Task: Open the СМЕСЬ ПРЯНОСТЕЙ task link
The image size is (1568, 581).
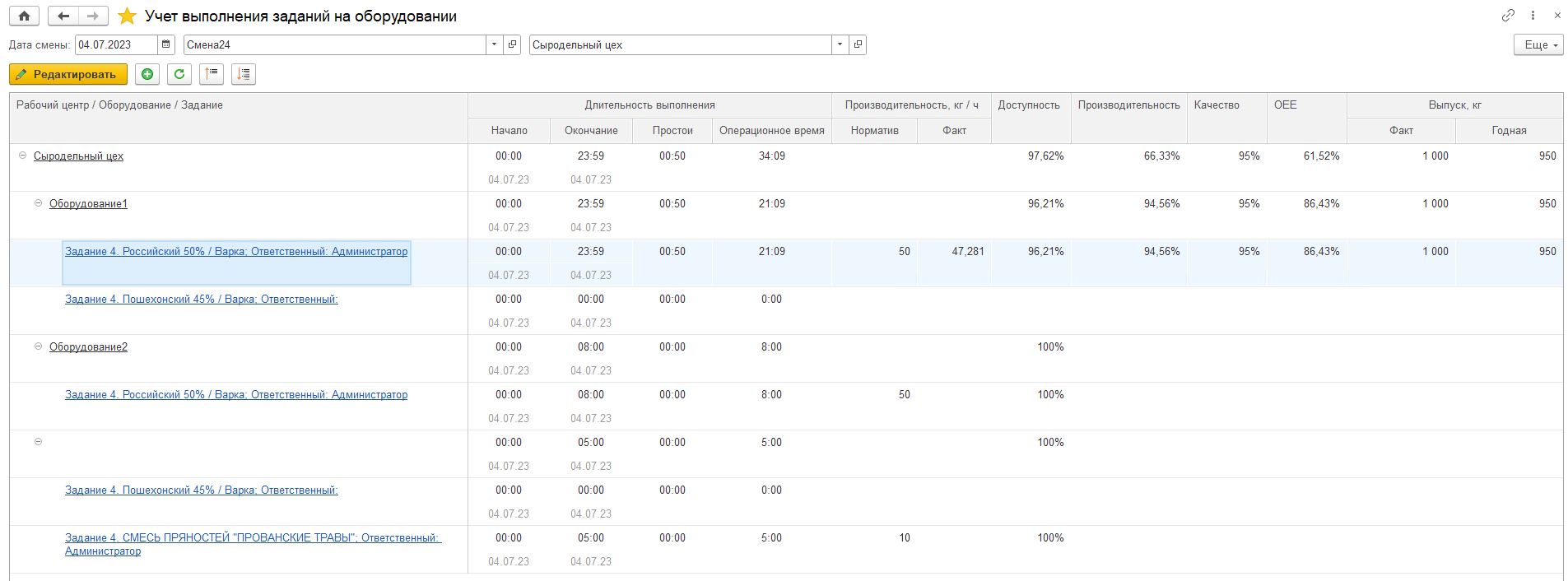Action: (253, 538)
